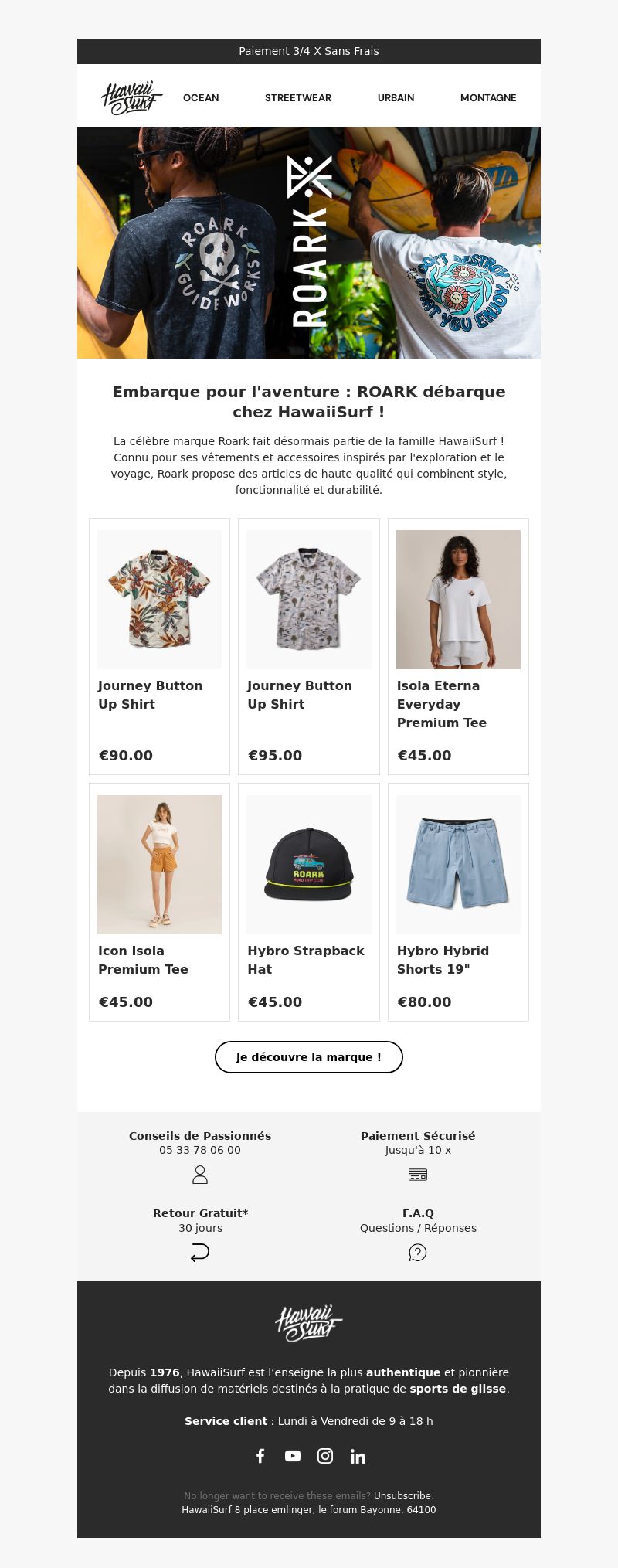The width and height of the screenshot is (618, 1568).
Task: Follow the Paiement 3/4 X Sans Frais link
Action: pyautogui.click(x=309, y=51)
